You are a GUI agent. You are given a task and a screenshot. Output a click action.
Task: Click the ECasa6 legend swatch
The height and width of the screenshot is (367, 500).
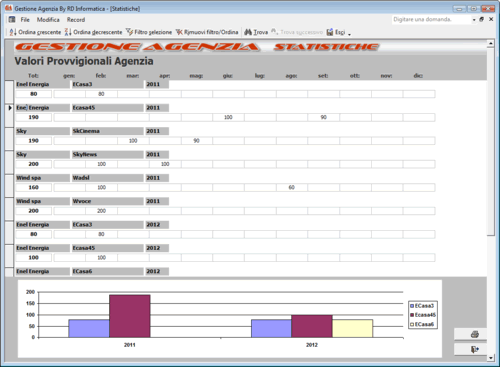click(412, 324)
